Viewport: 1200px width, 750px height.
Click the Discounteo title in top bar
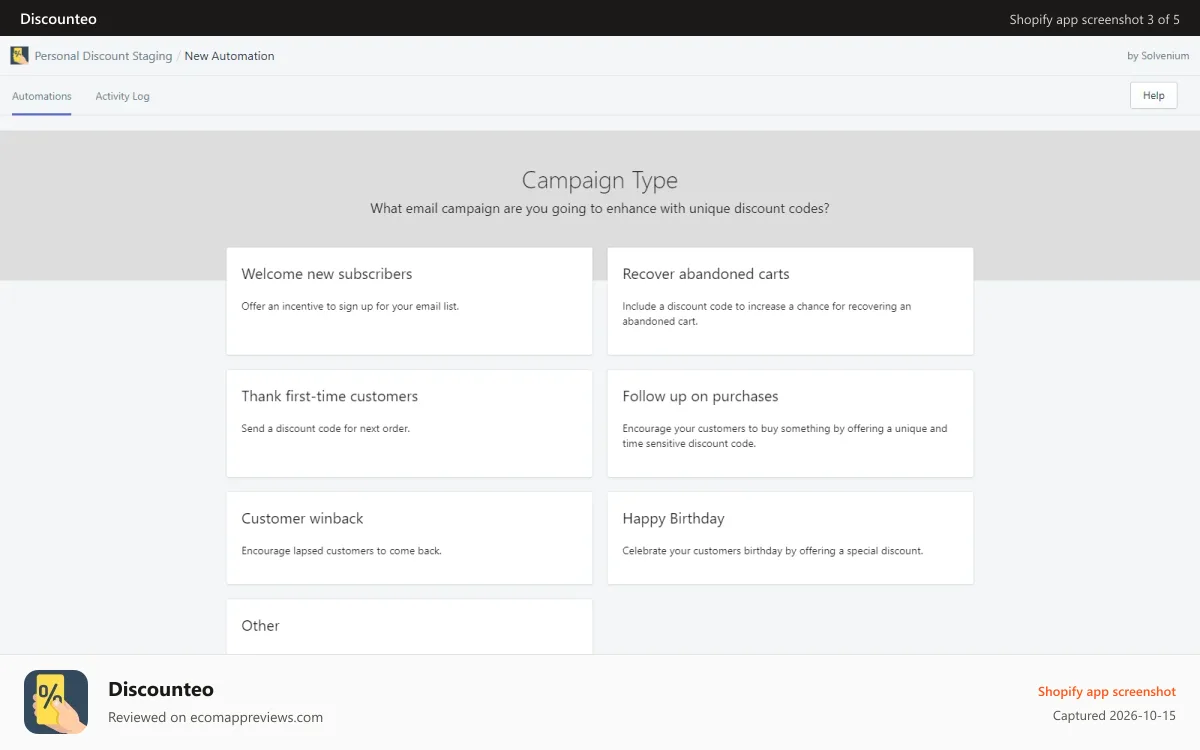[x=58, y=19]
